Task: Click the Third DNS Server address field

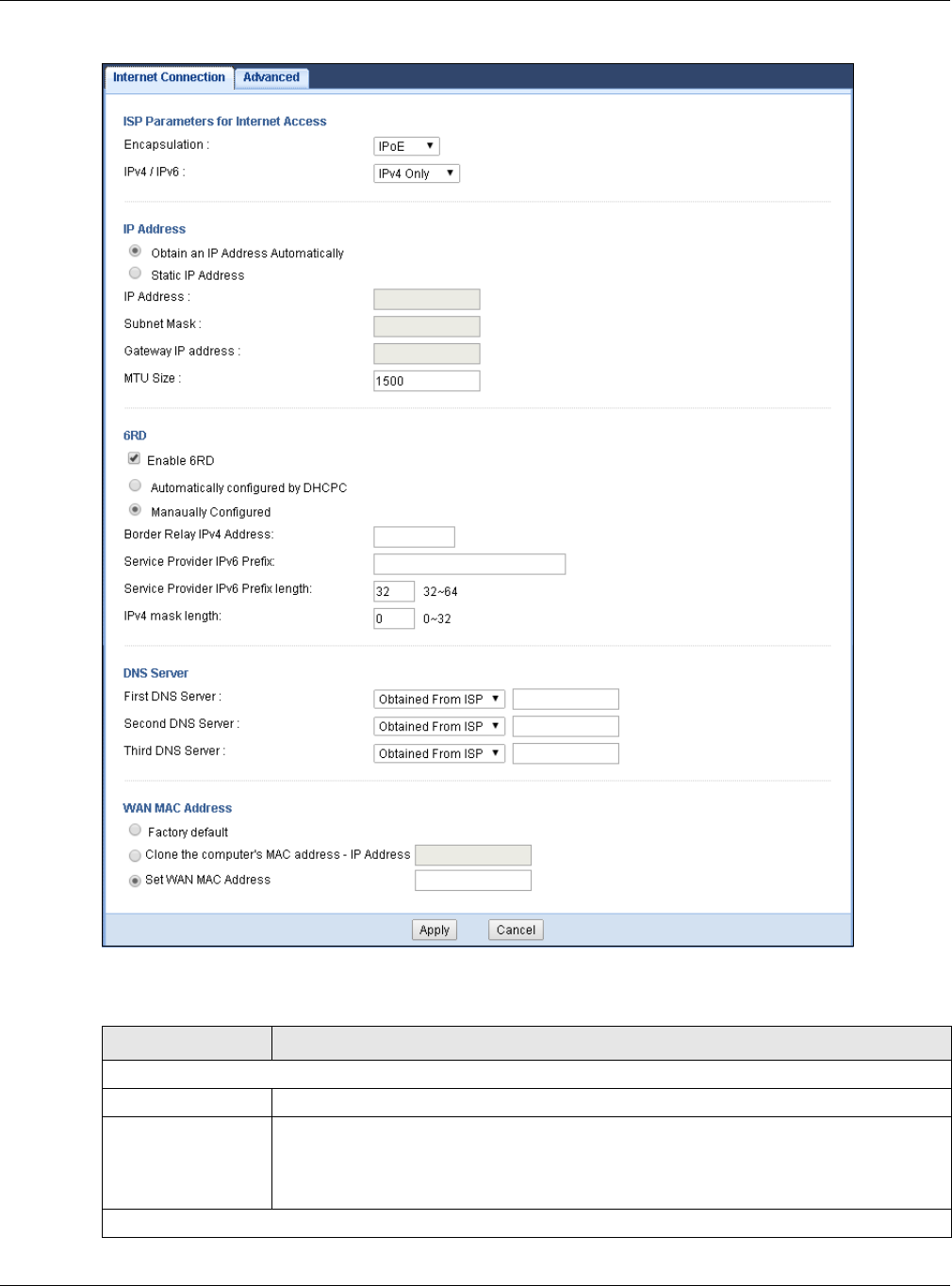Action: pyautogui.click(x=566, y=753)
